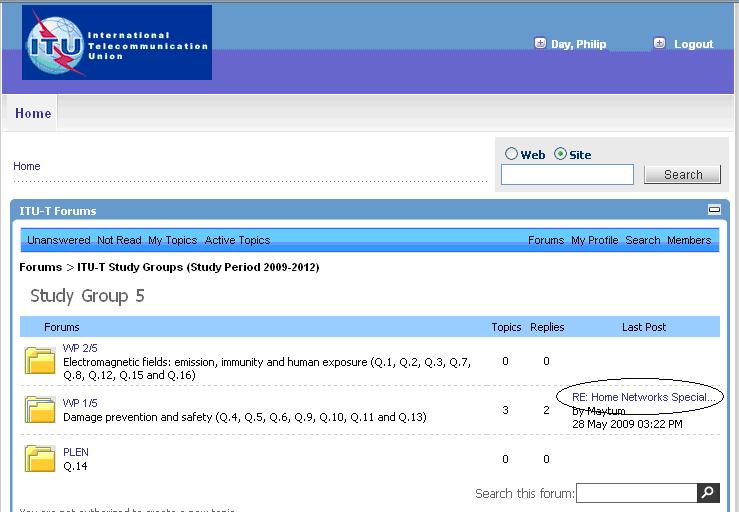Image resolution: width=739 pixels, height=512 pixels.
Task: Open the WP 1/5 forum link
Action: [x=80, y=403]
